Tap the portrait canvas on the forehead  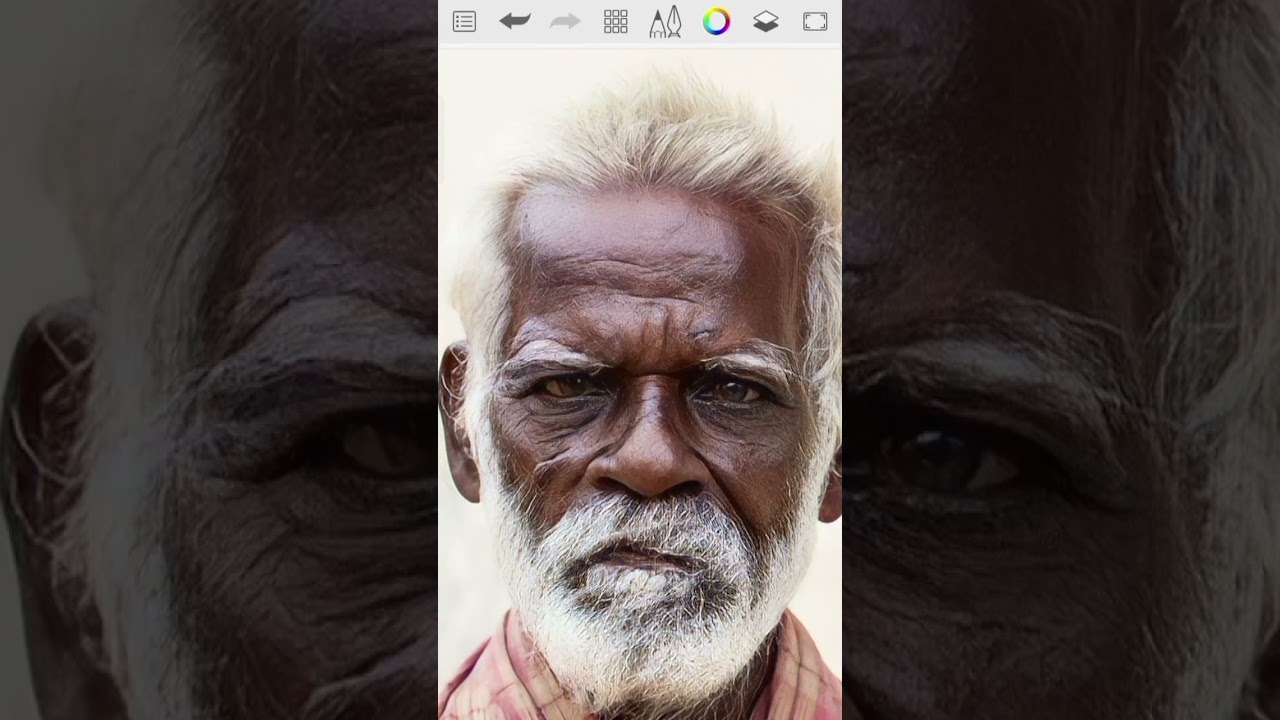point(640,240)
